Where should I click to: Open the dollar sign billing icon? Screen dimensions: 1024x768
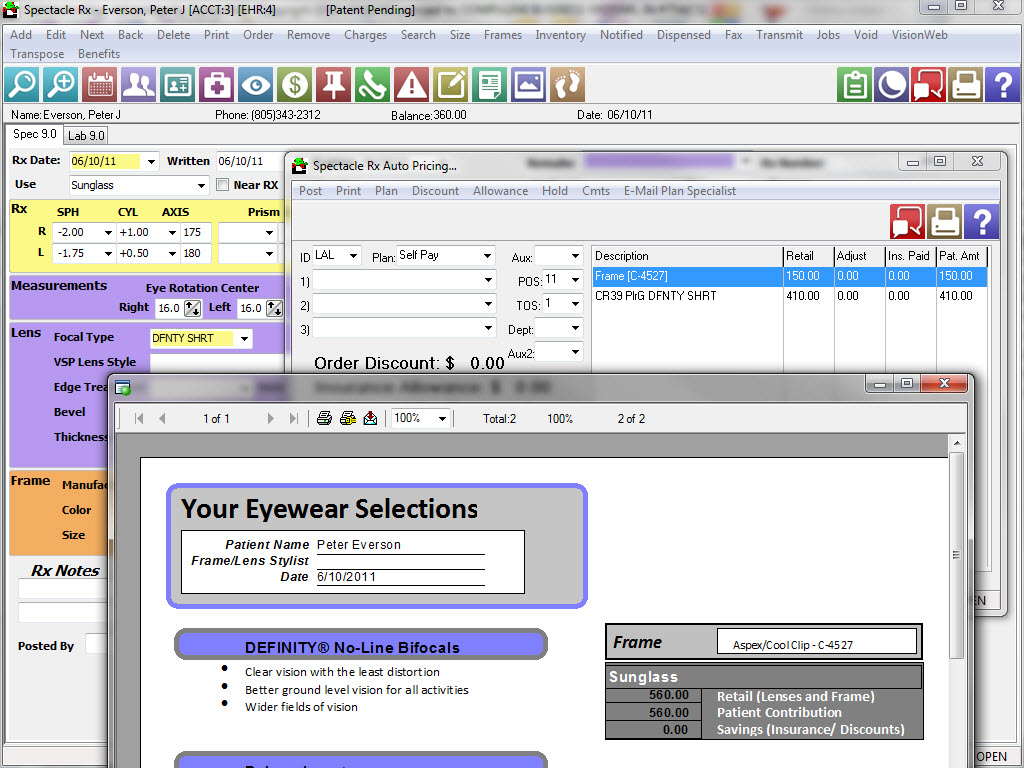tap(295, 84)
